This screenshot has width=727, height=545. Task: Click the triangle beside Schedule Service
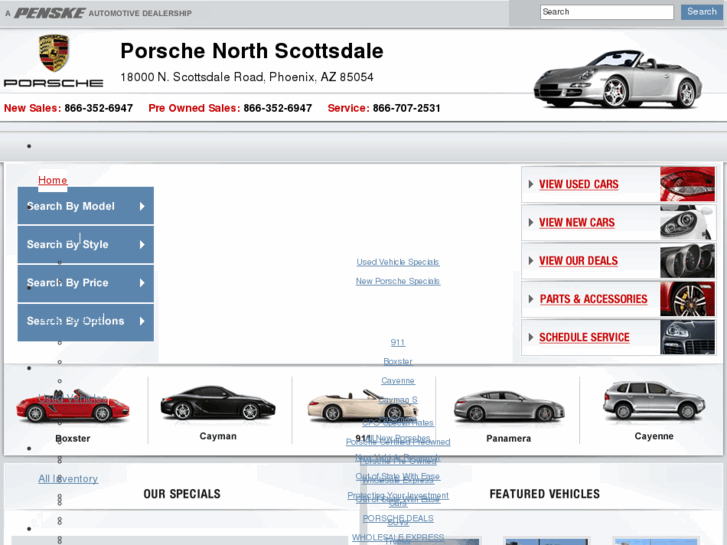531,337
